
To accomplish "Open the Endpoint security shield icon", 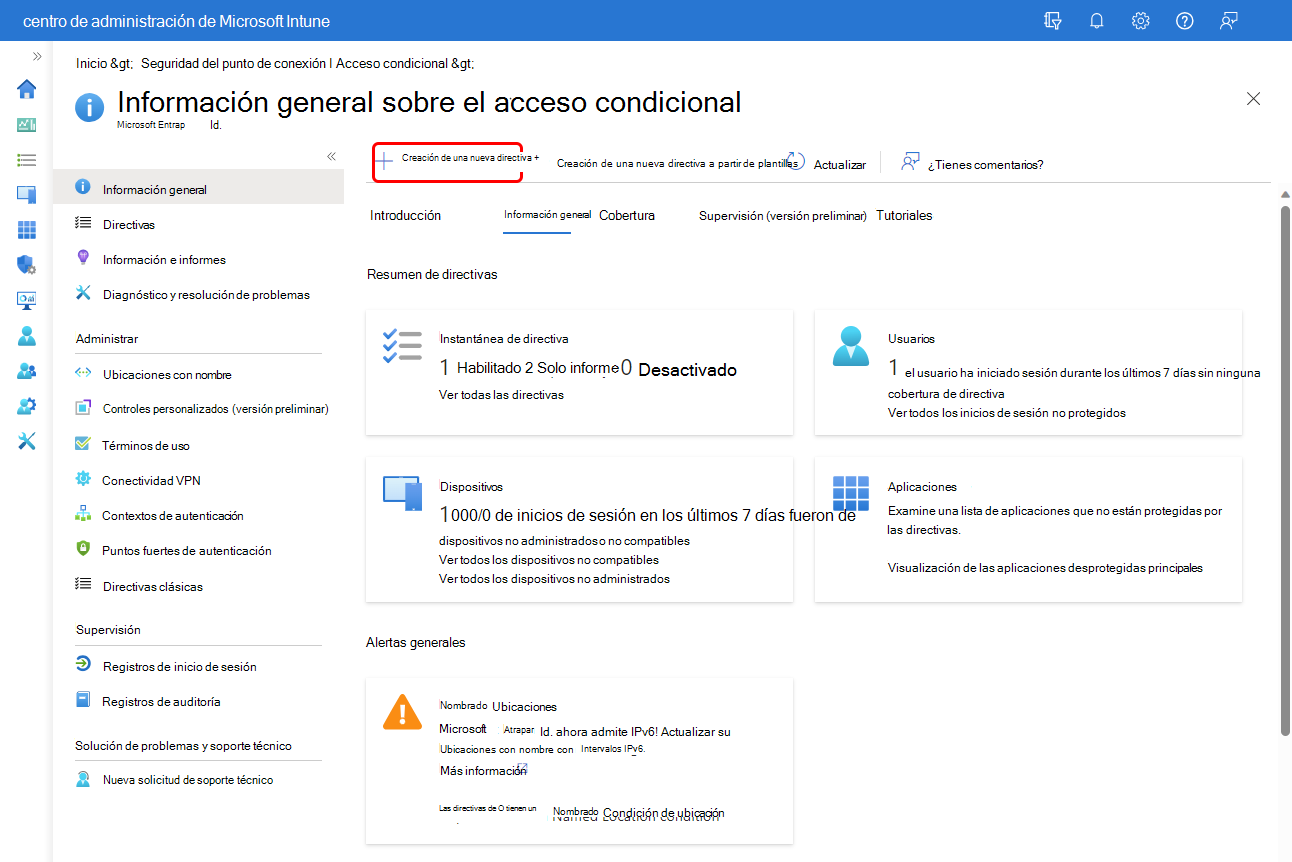I will click(27, 265).
